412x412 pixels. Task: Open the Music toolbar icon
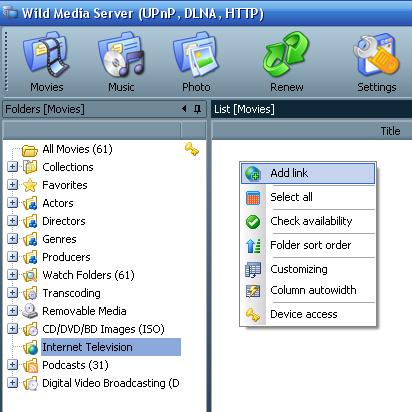point(121,54)
